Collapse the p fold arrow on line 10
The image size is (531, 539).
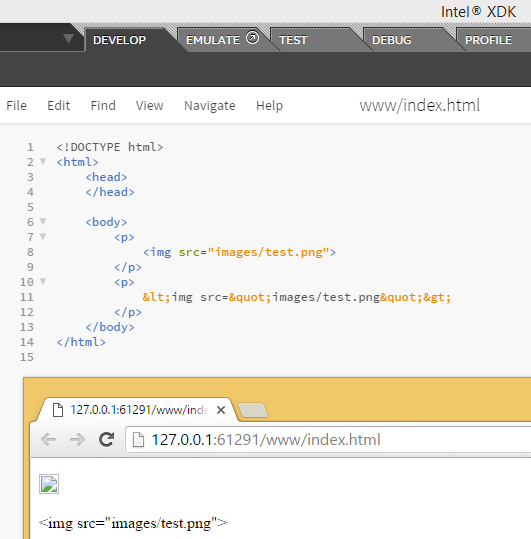point(43,282)
